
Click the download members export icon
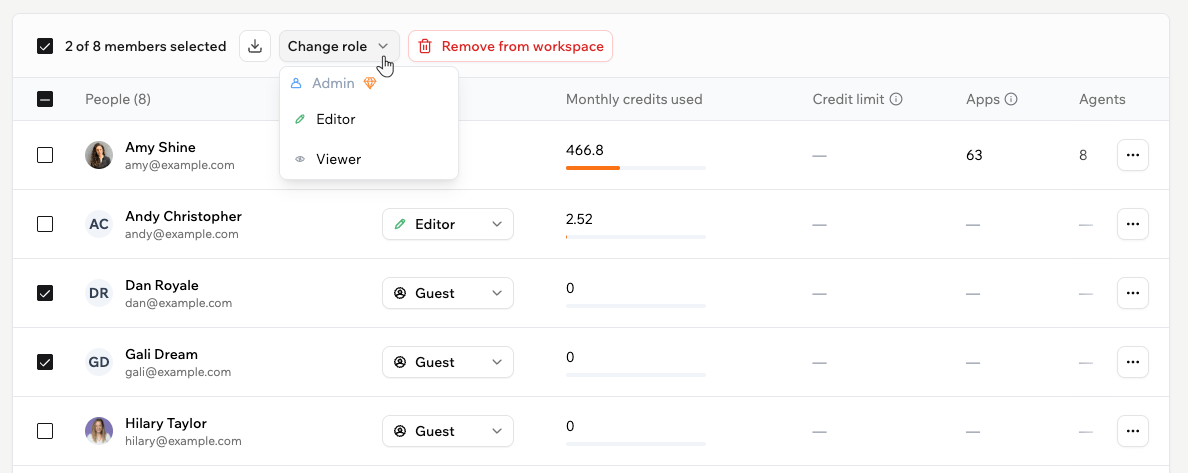(x=255, y=46)
